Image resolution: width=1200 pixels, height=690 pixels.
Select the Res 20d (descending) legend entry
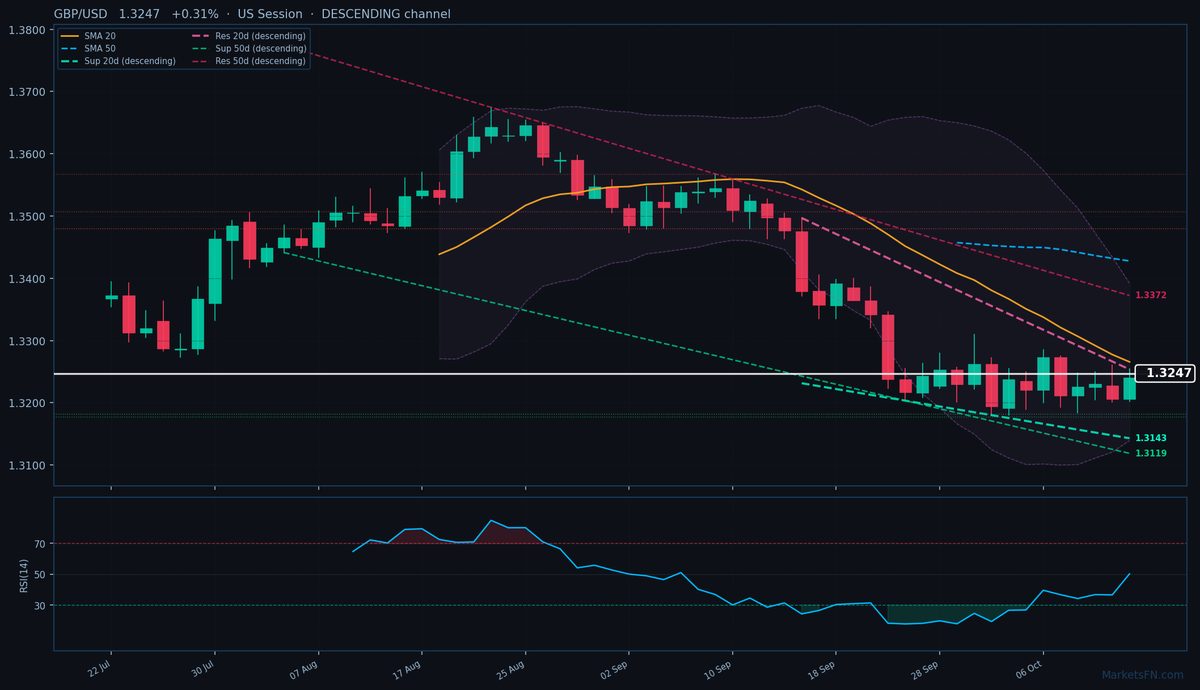[x=249, y=36]
